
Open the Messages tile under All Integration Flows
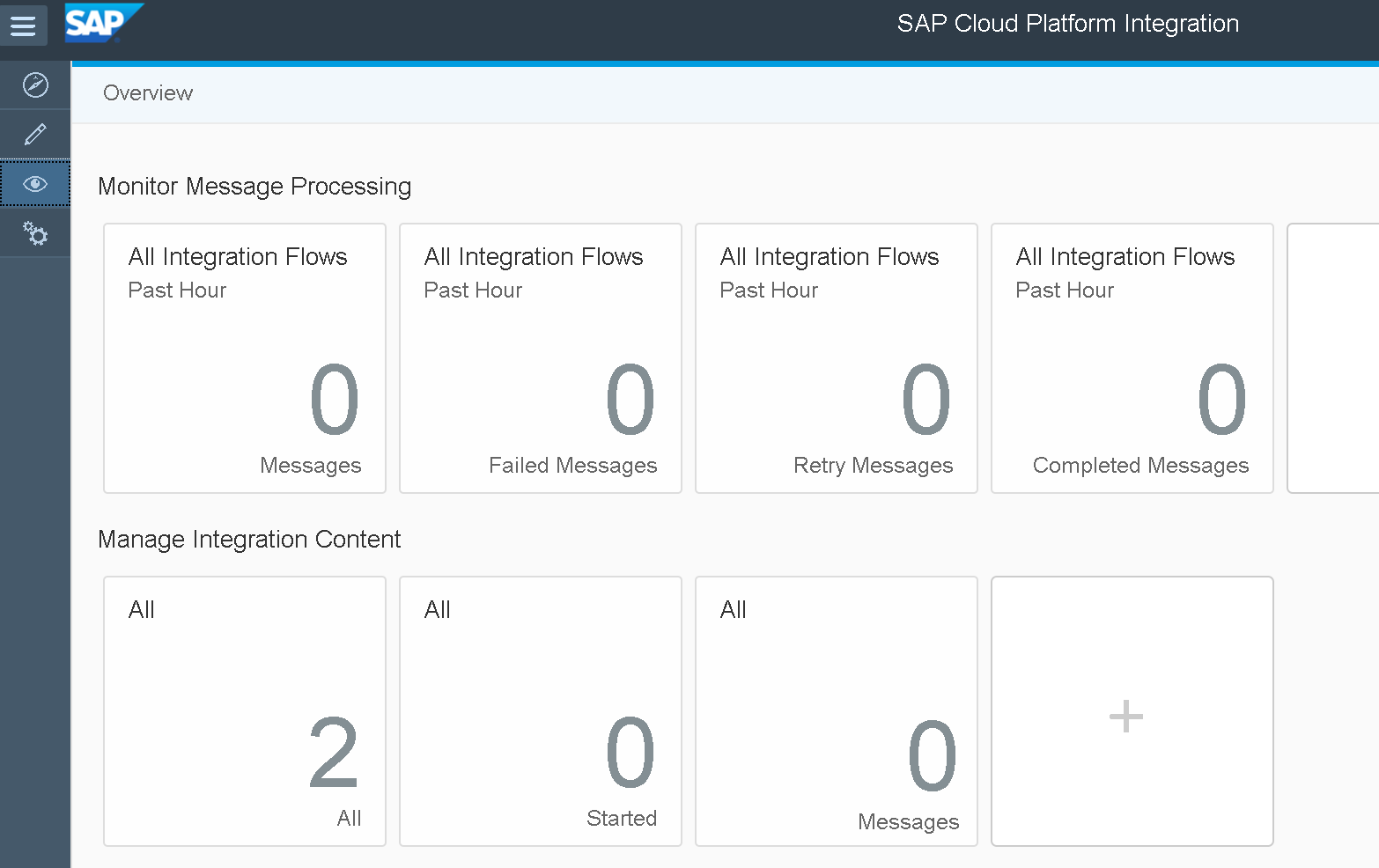point(245,358)
